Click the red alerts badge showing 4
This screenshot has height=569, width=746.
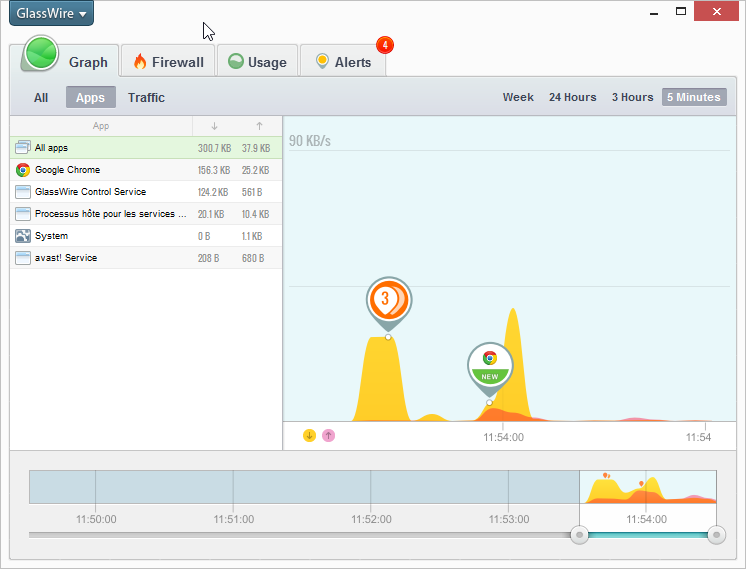click(x=385, y=45)
